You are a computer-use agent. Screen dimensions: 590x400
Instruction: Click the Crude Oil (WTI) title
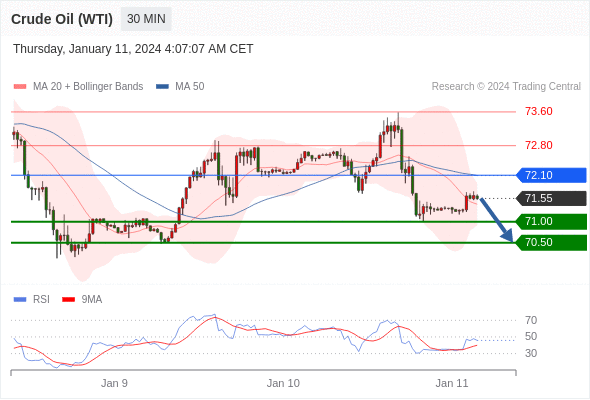[x=62, y=19]
